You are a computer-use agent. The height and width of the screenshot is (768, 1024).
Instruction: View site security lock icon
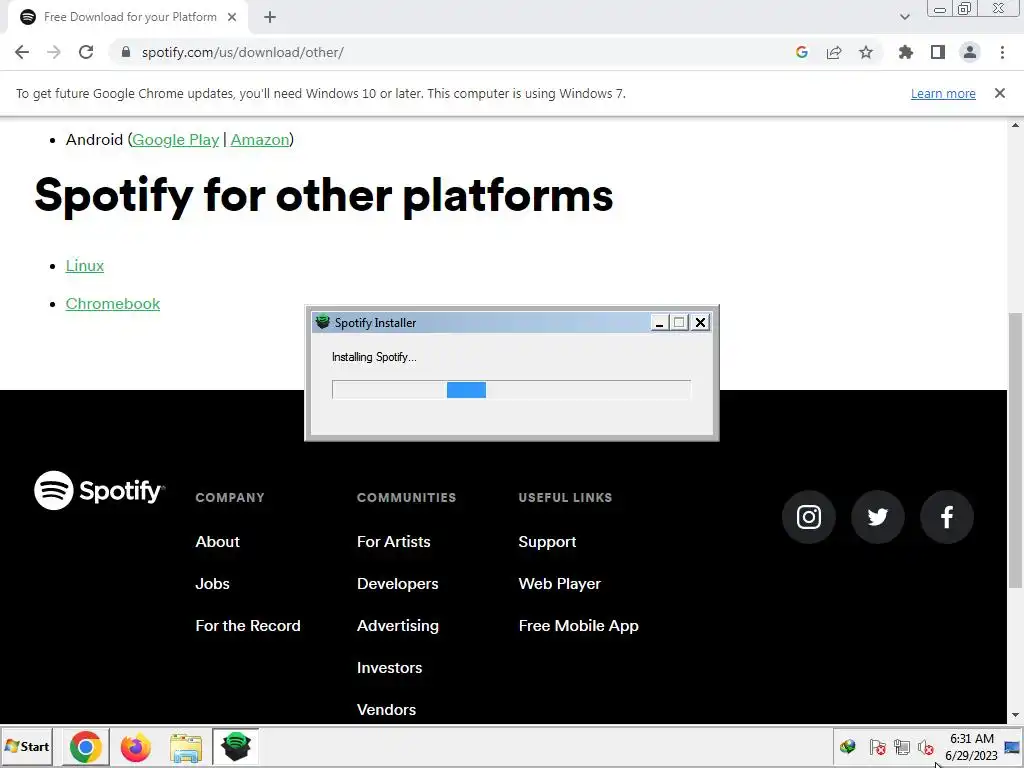pyautogui.click(x=125, y=52)
